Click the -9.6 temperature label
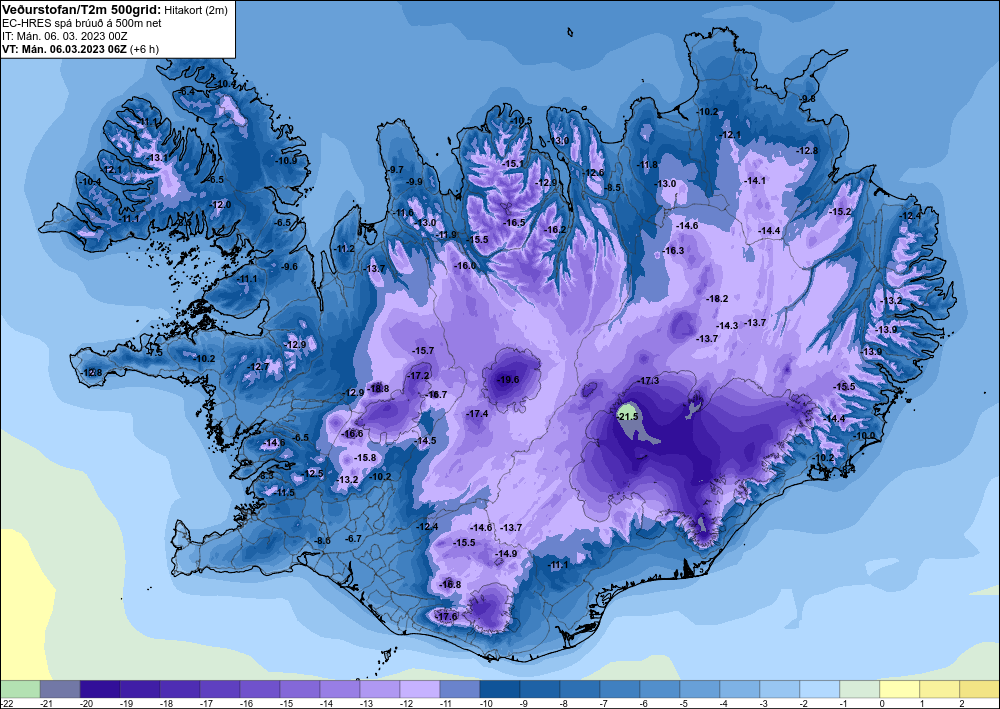 [290, 267]
